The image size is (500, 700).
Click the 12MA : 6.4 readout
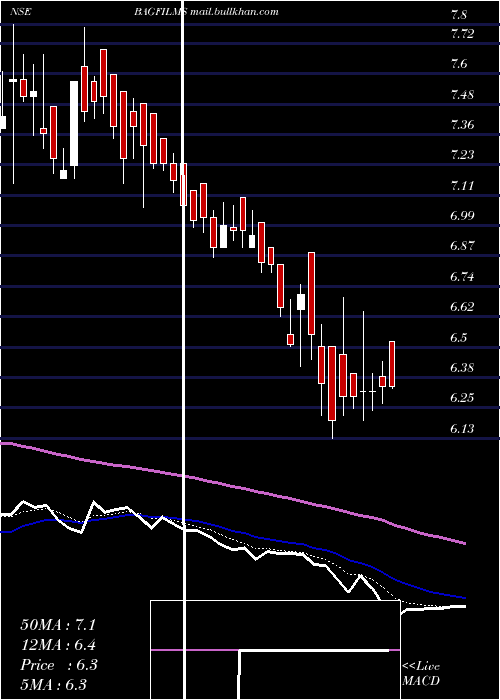58,645
